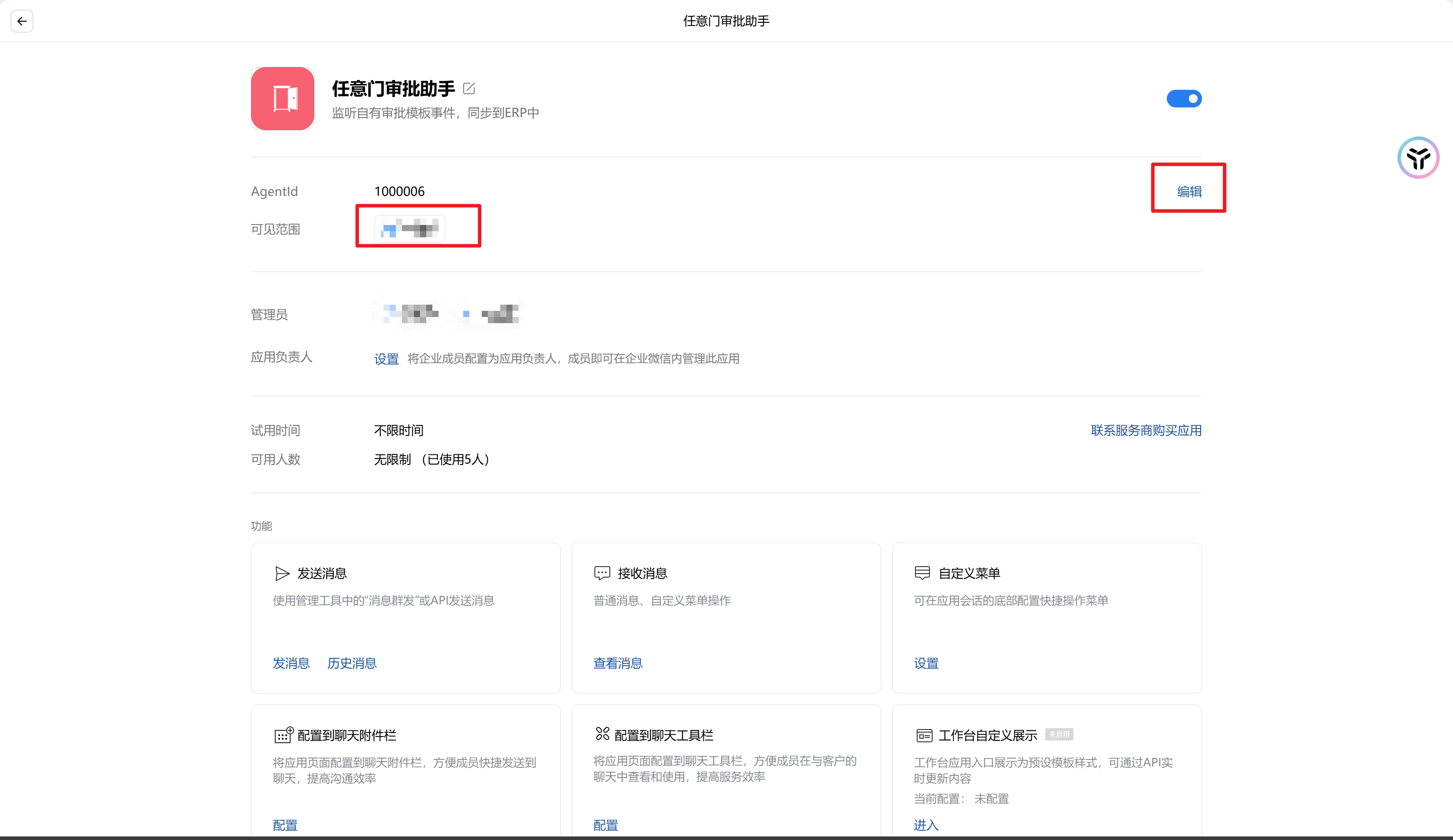
Task: Toggle the app enable switch off
Action: point(1184,99)
